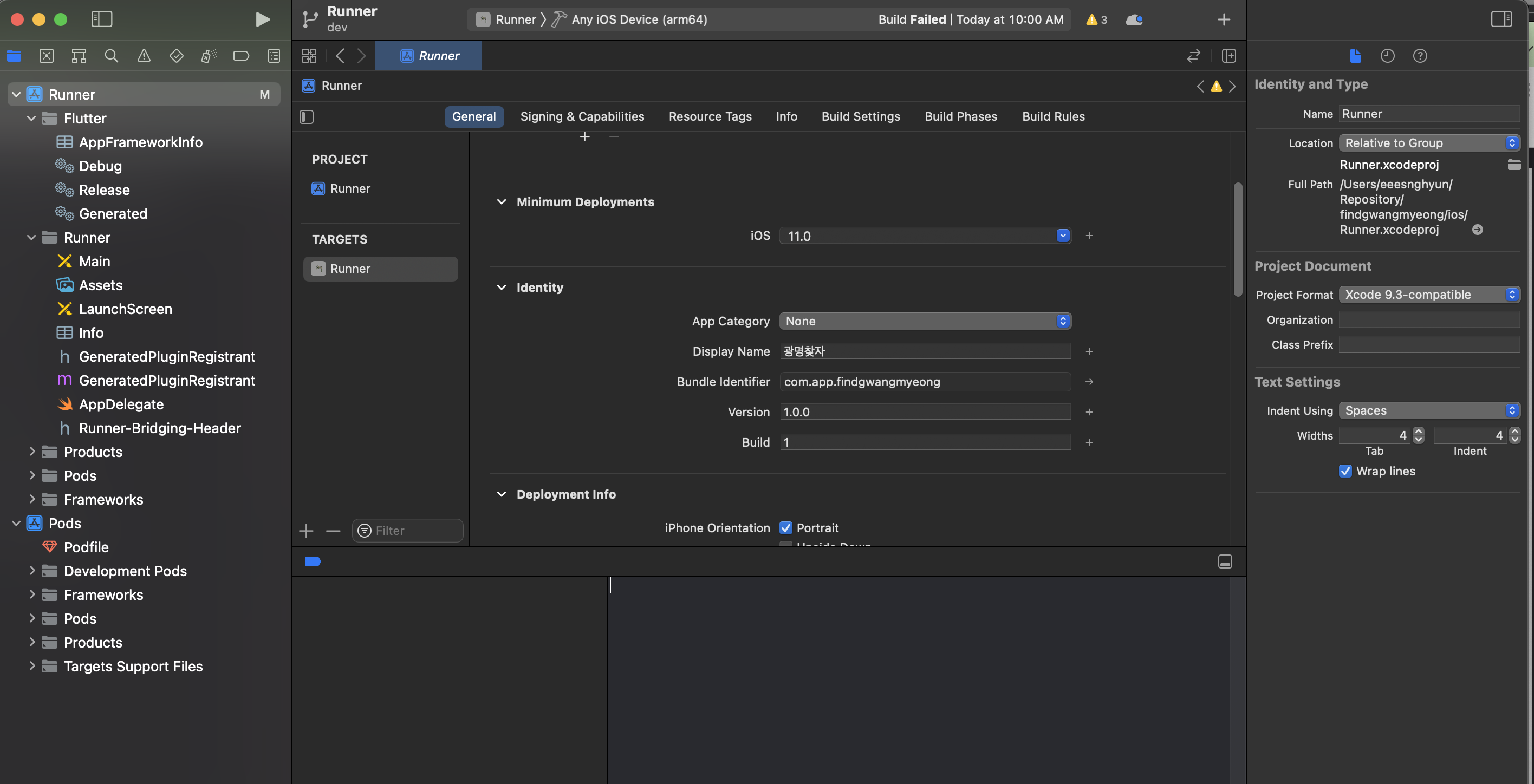The width and height of the screenshot is (1534, 784).
Task: Click the Add Editor split icon
Action: [x=1228, y=56]
